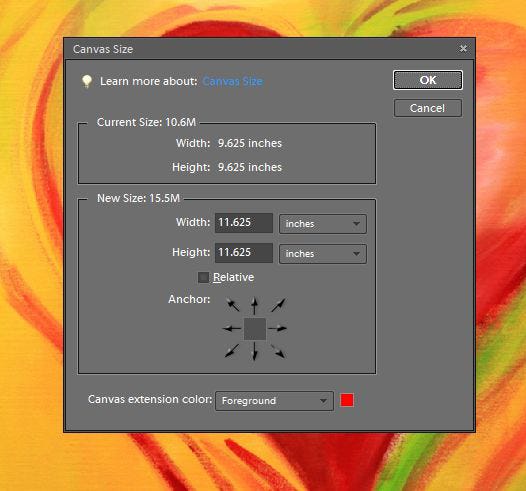526x491 pixels.
Task: Click OK to apply canvas size
Action: (x=428, y=80)
